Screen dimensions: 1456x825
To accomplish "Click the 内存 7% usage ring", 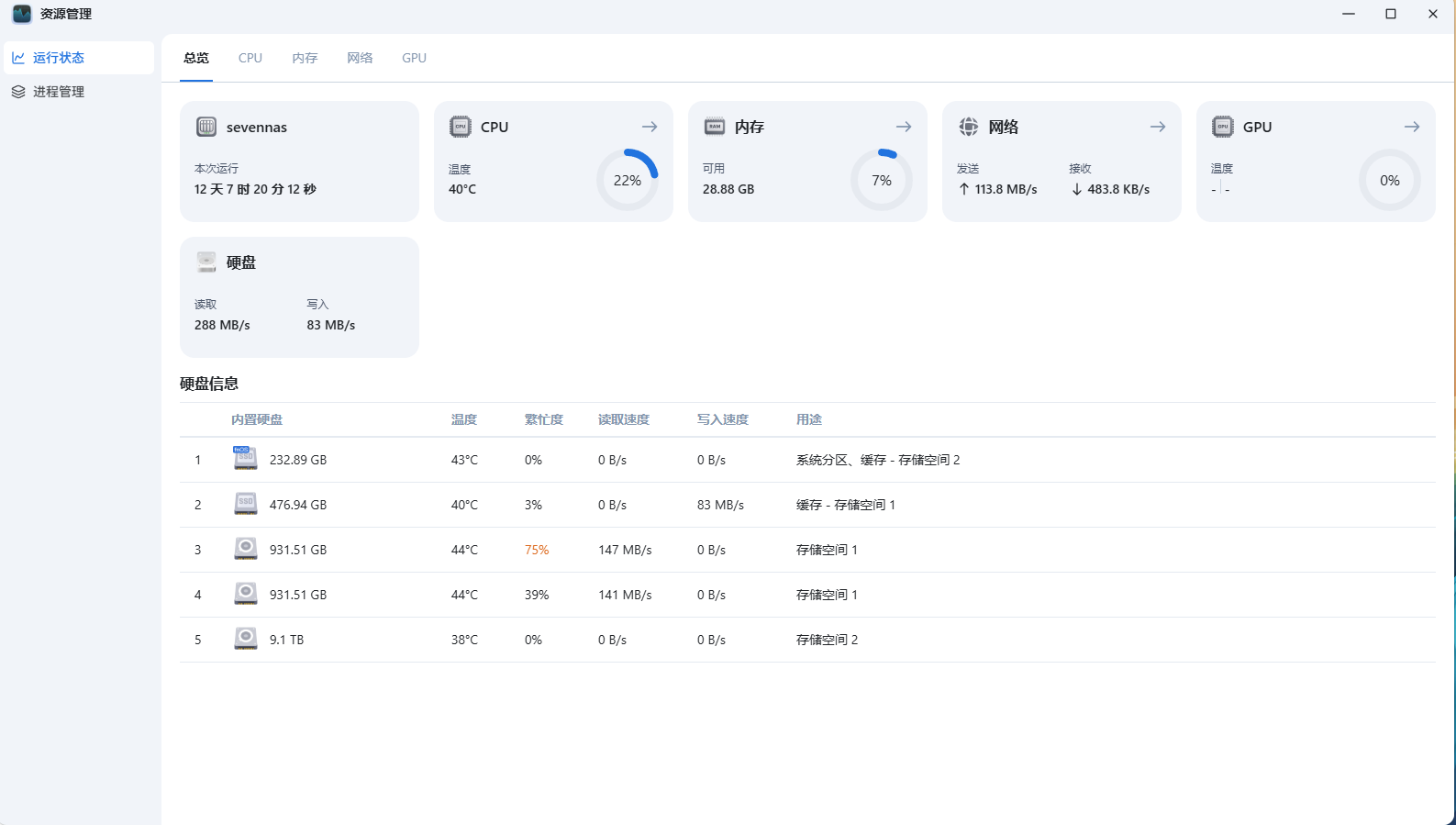I will pyautogui.click(x=882, y=180).
